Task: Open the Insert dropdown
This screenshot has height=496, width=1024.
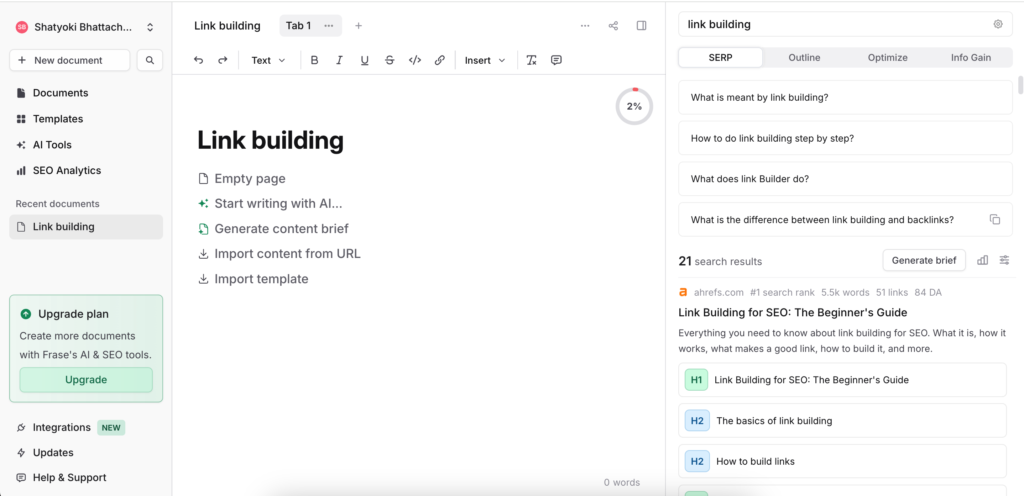Action: click(x=485, y=60)
